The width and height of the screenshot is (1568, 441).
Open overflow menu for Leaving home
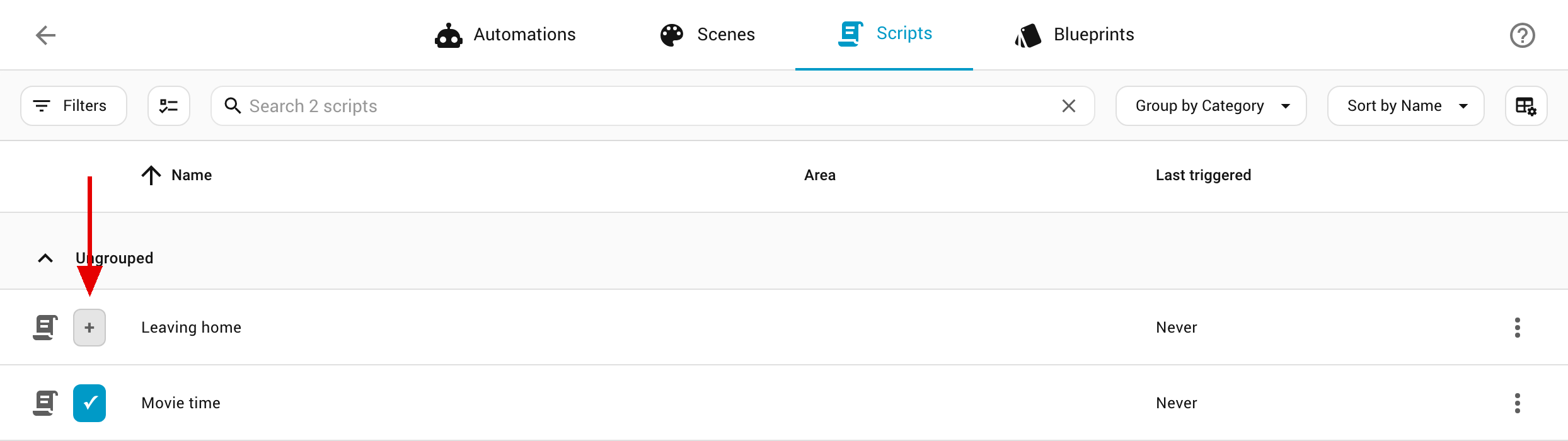[1518, 328]
